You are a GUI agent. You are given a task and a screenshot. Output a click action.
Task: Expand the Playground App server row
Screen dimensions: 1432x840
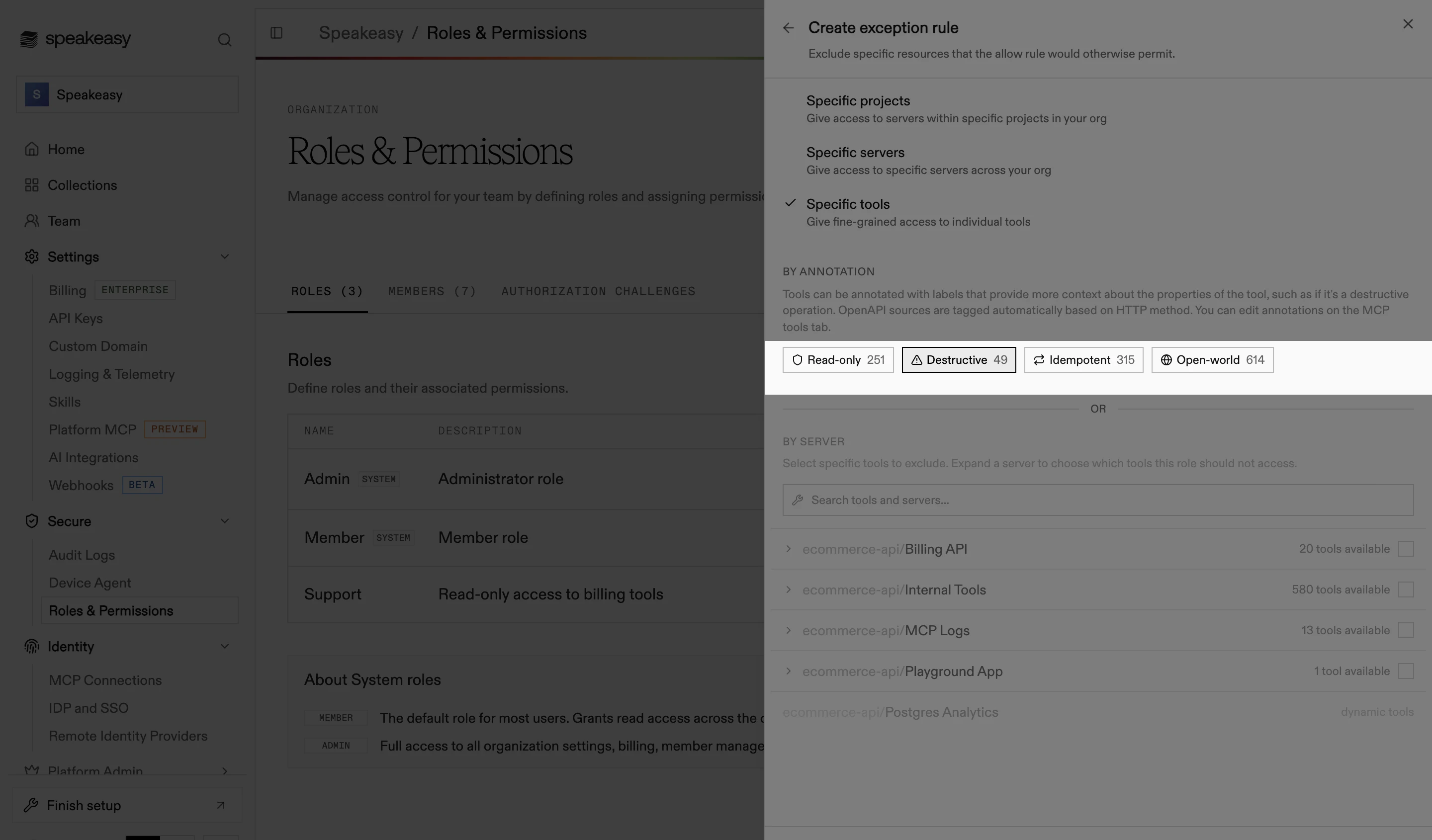click(x=788, y=671)
